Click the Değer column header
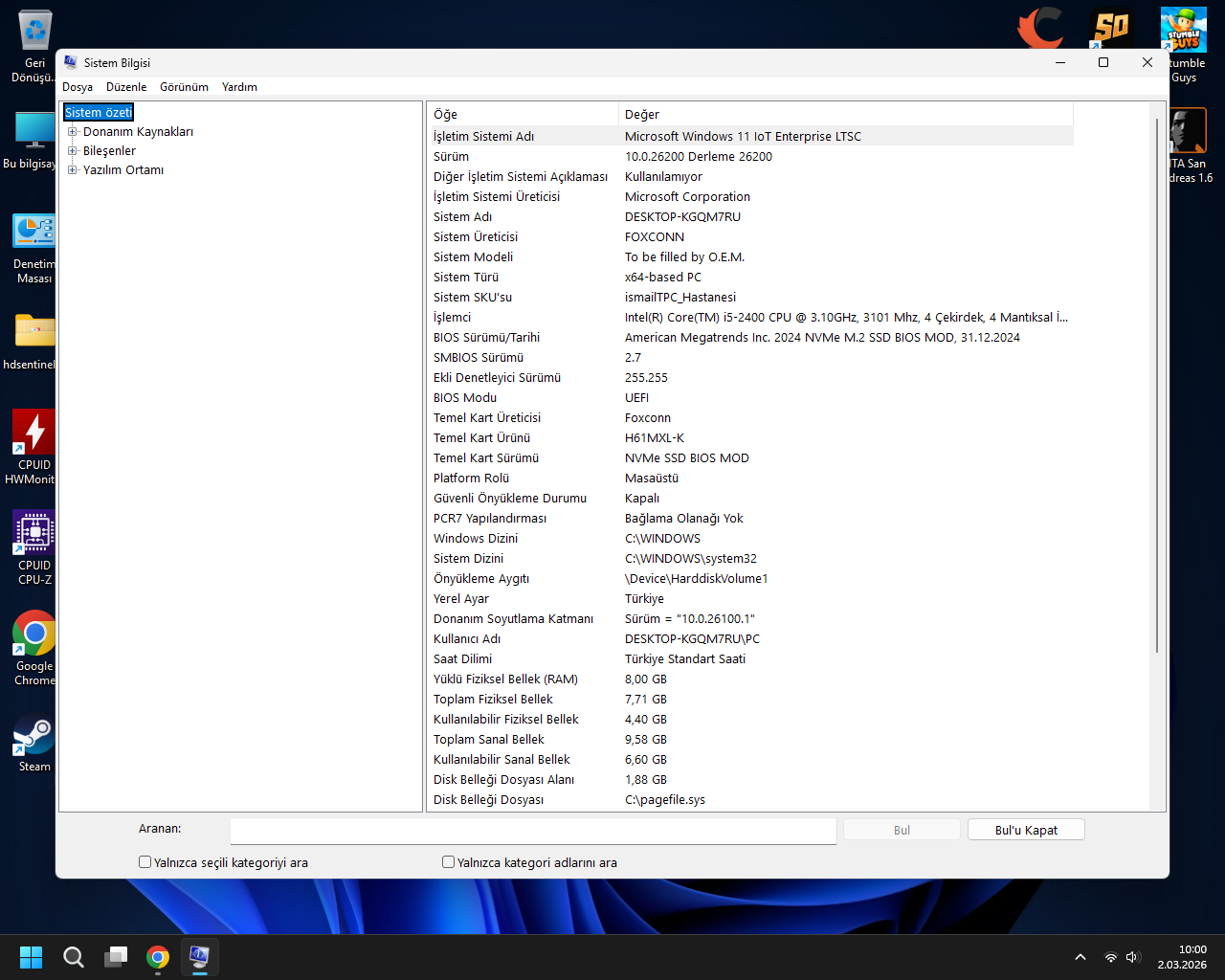The width and height of the screenshot is (1225, 980). point(846,114)
